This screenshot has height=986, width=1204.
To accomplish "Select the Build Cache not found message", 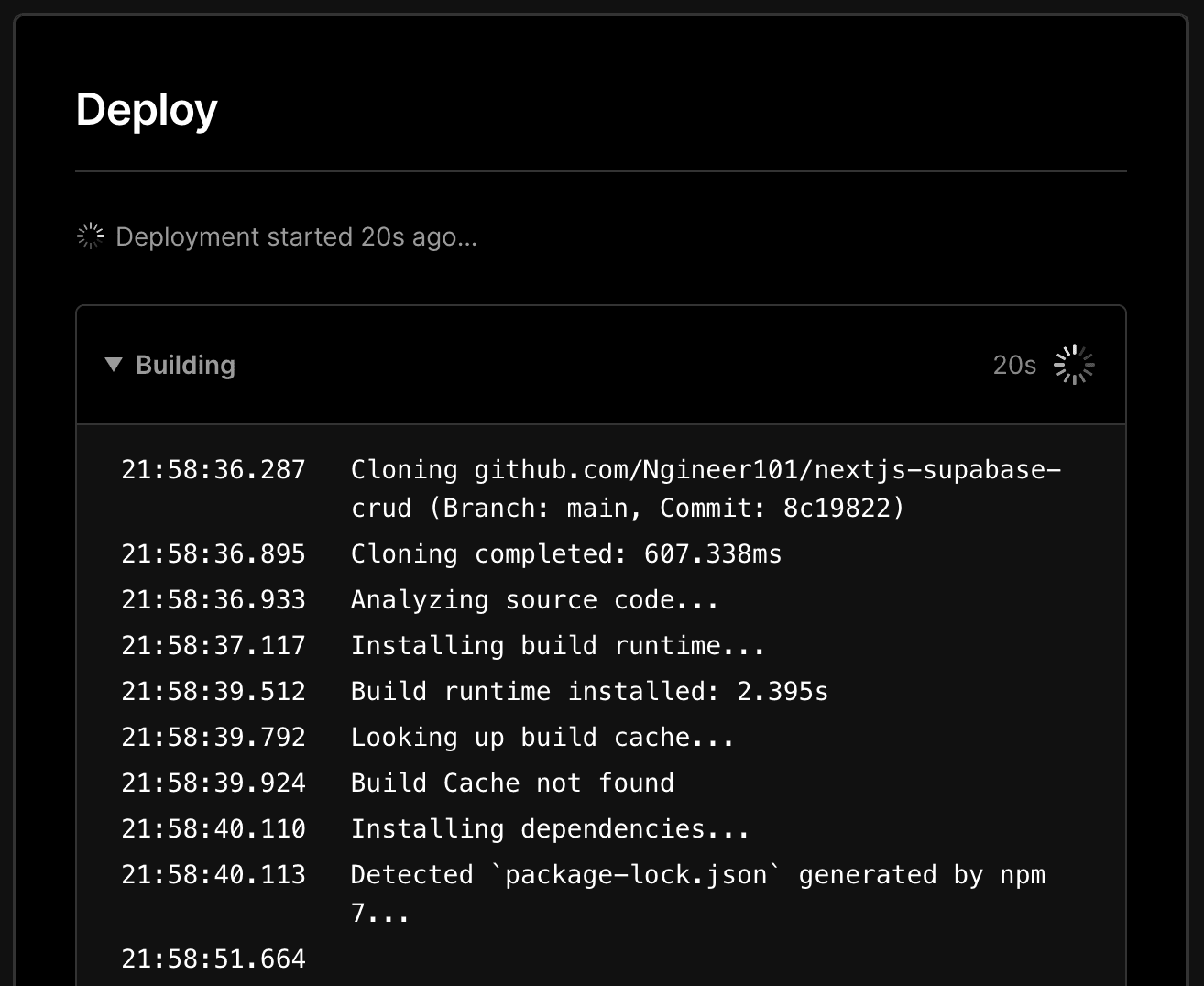I will pos(512,783).
